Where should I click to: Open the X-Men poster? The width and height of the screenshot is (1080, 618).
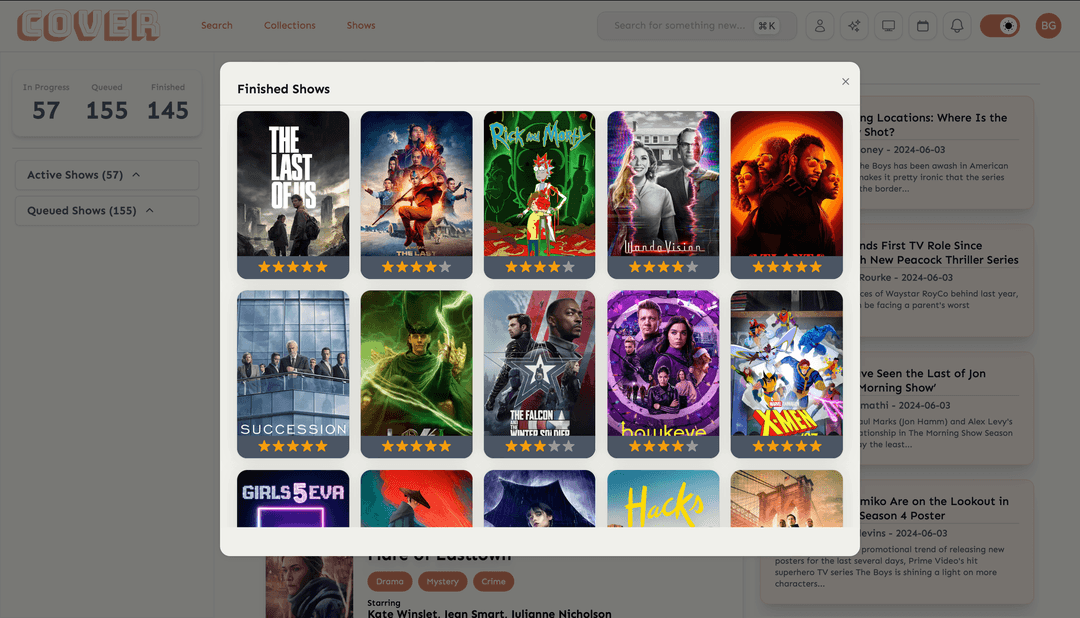787,363
